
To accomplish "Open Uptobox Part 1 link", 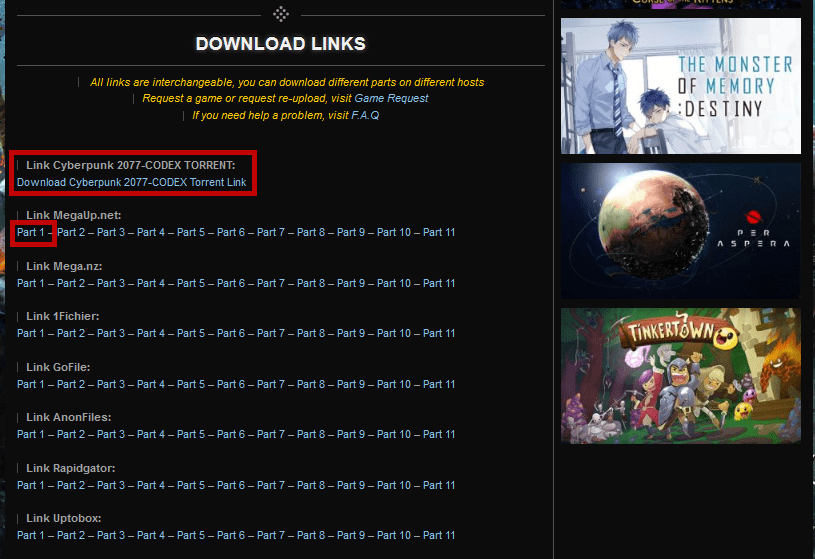I will (x=31, y=535).
